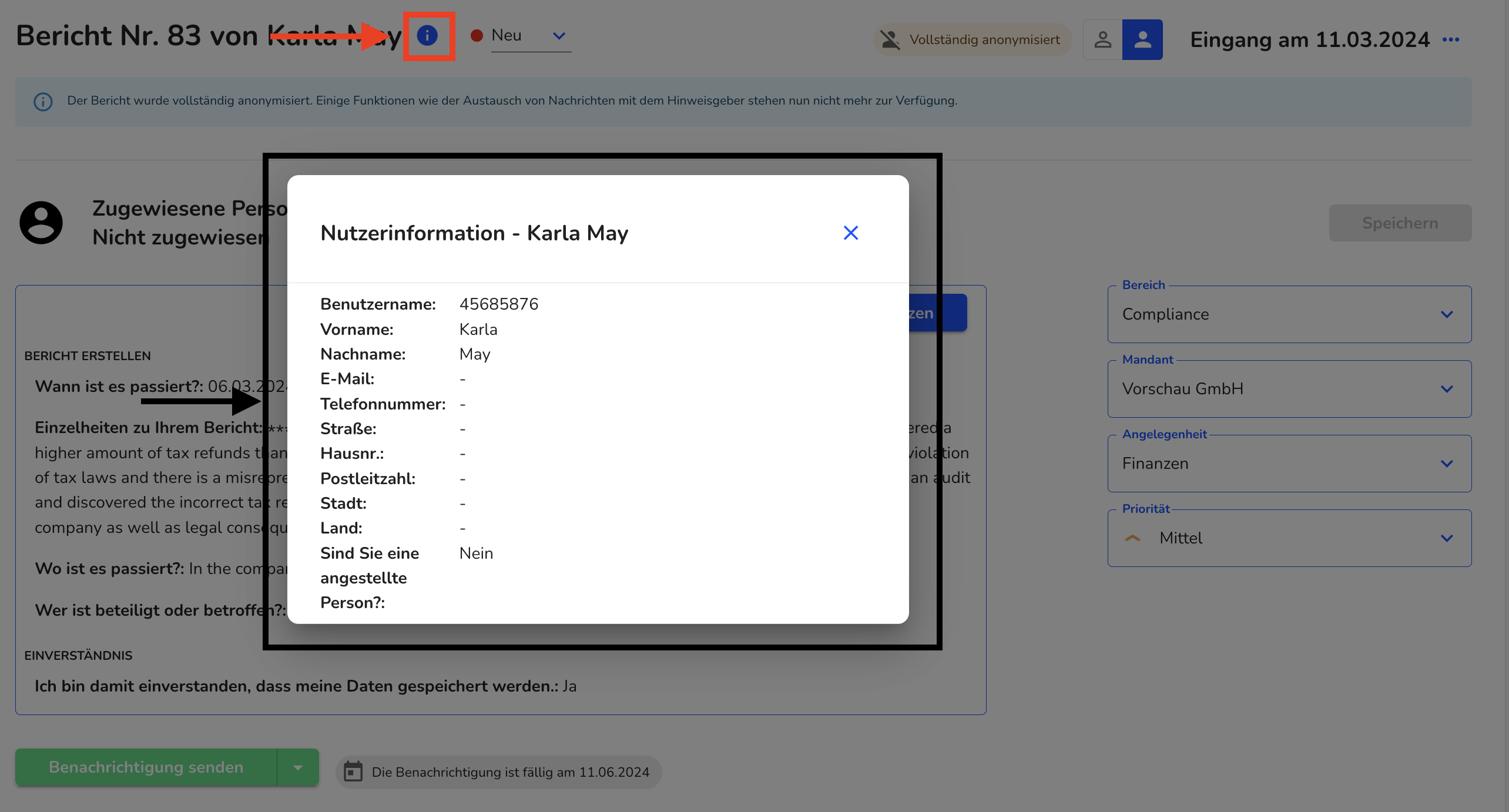Click the Telefonnummer label in dialog
This screenshot has width=1509, height=812.
tap(383, 404)
